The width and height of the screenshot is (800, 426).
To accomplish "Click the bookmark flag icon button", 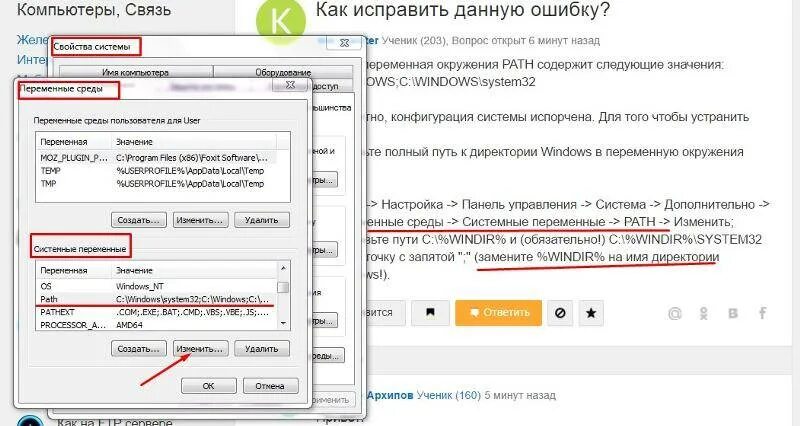I will [430, 313].
